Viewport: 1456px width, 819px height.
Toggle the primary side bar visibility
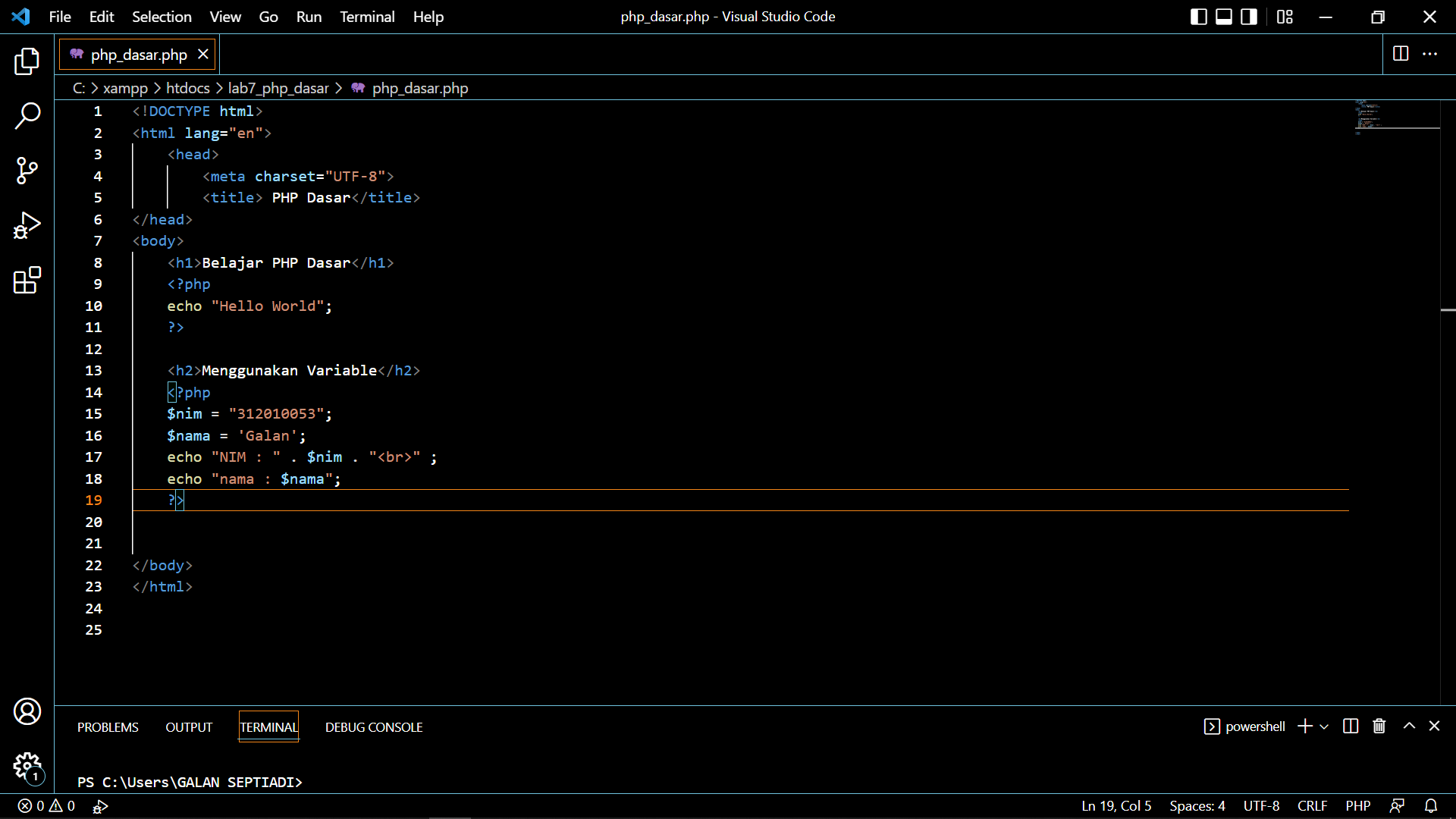tap(1198, 16)
